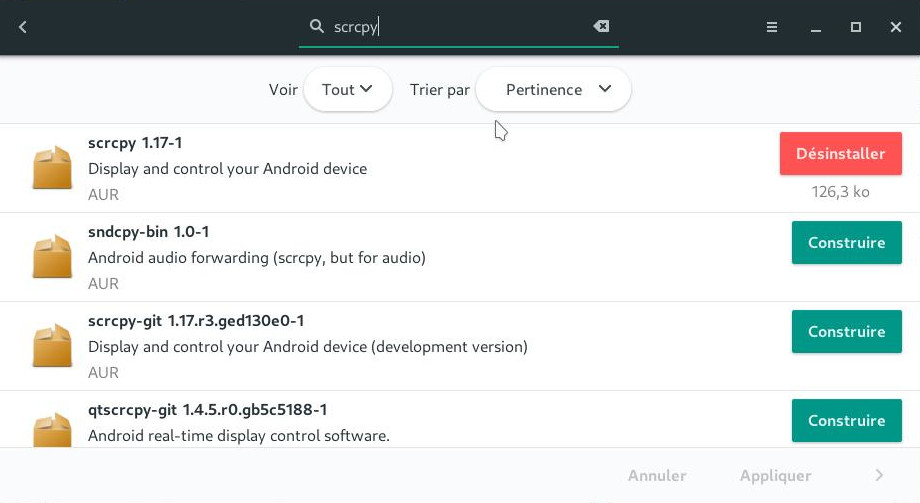Click "Android real-time display control software" text
This screenshot has height=503, width=920.
click(x=239, y=436)
